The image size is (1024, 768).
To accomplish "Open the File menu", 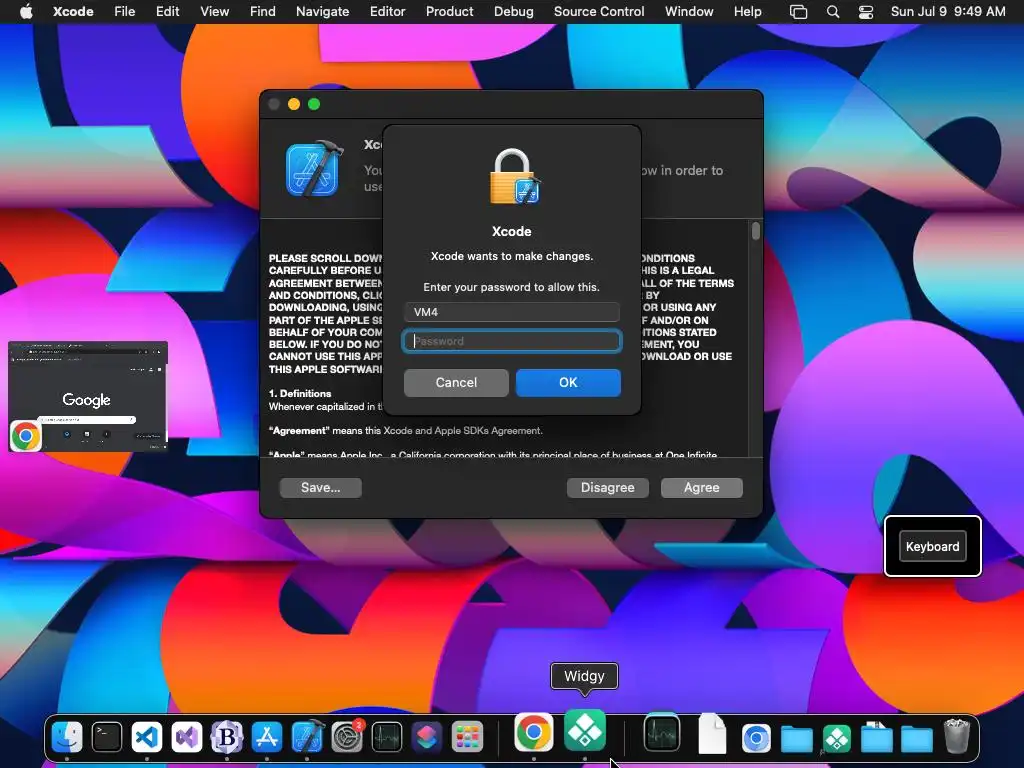I will point(125,11).
